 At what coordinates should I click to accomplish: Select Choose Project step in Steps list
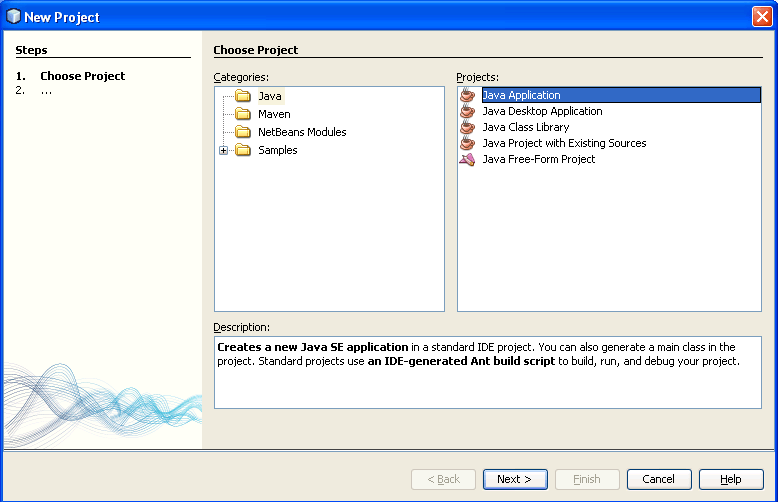[x=82, y=76]
